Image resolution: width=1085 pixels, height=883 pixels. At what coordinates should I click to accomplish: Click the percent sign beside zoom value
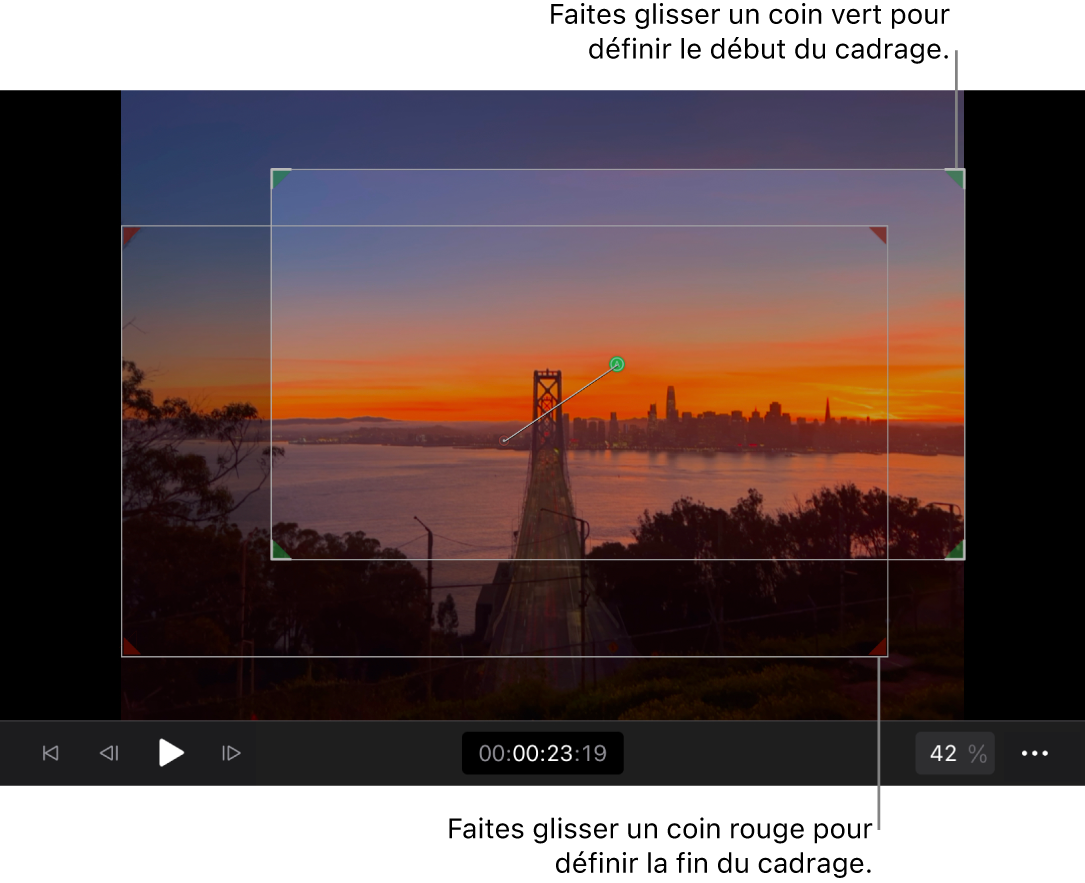click(x=977, y=753)
